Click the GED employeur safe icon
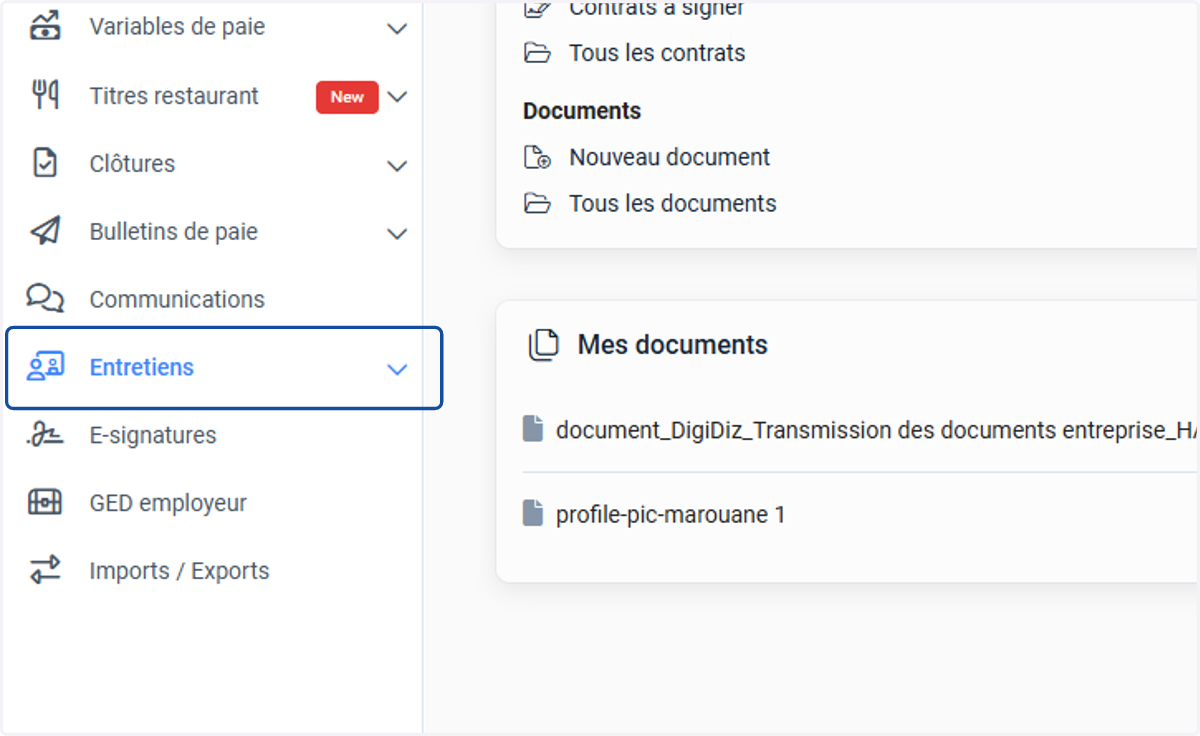The width and height of the screenshot is (1200, 736). point(45,503)
